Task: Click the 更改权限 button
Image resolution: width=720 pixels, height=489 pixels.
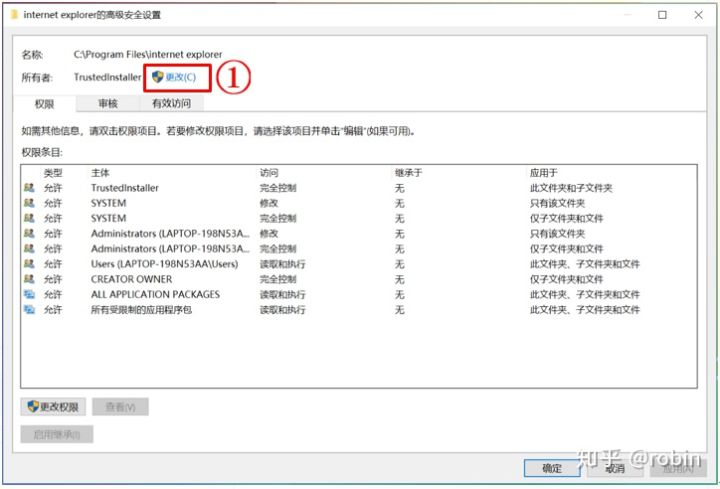Action: (x=53, y=407)
